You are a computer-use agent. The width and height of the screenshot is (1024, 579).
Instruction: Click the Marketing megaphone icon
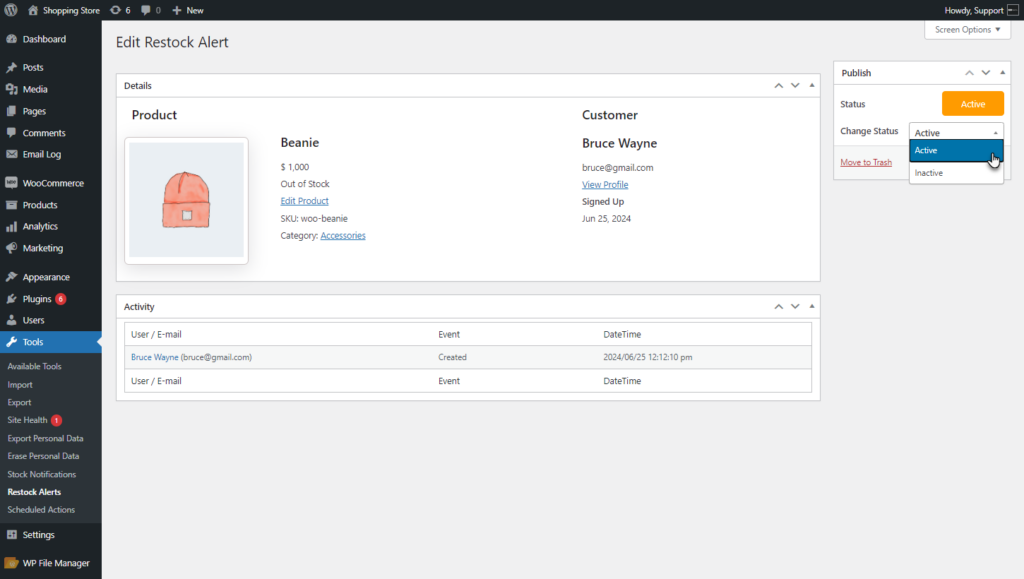(x=12, y=248)
